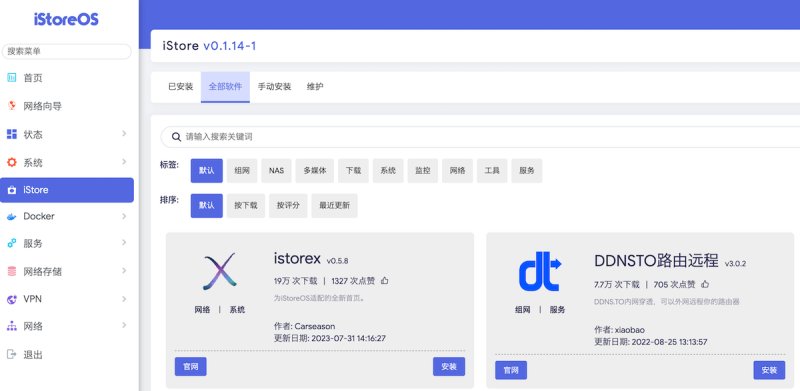The height and width of the screenshot is (391, 800).
Task: Click the Docker whale icon
Action: (x=12, y=216)
